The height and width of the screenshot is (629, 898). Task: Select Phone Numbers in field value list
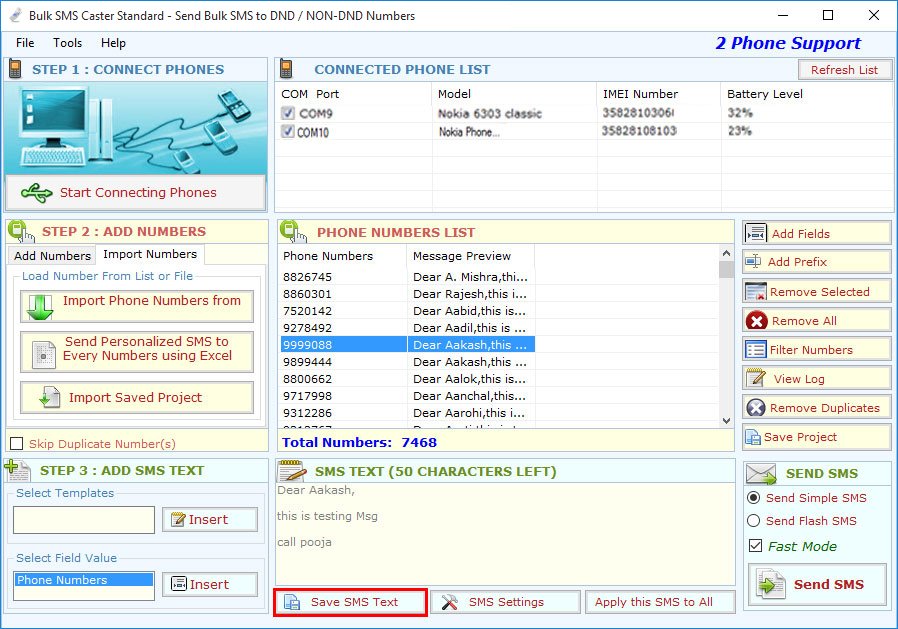[x=84, y=580]
